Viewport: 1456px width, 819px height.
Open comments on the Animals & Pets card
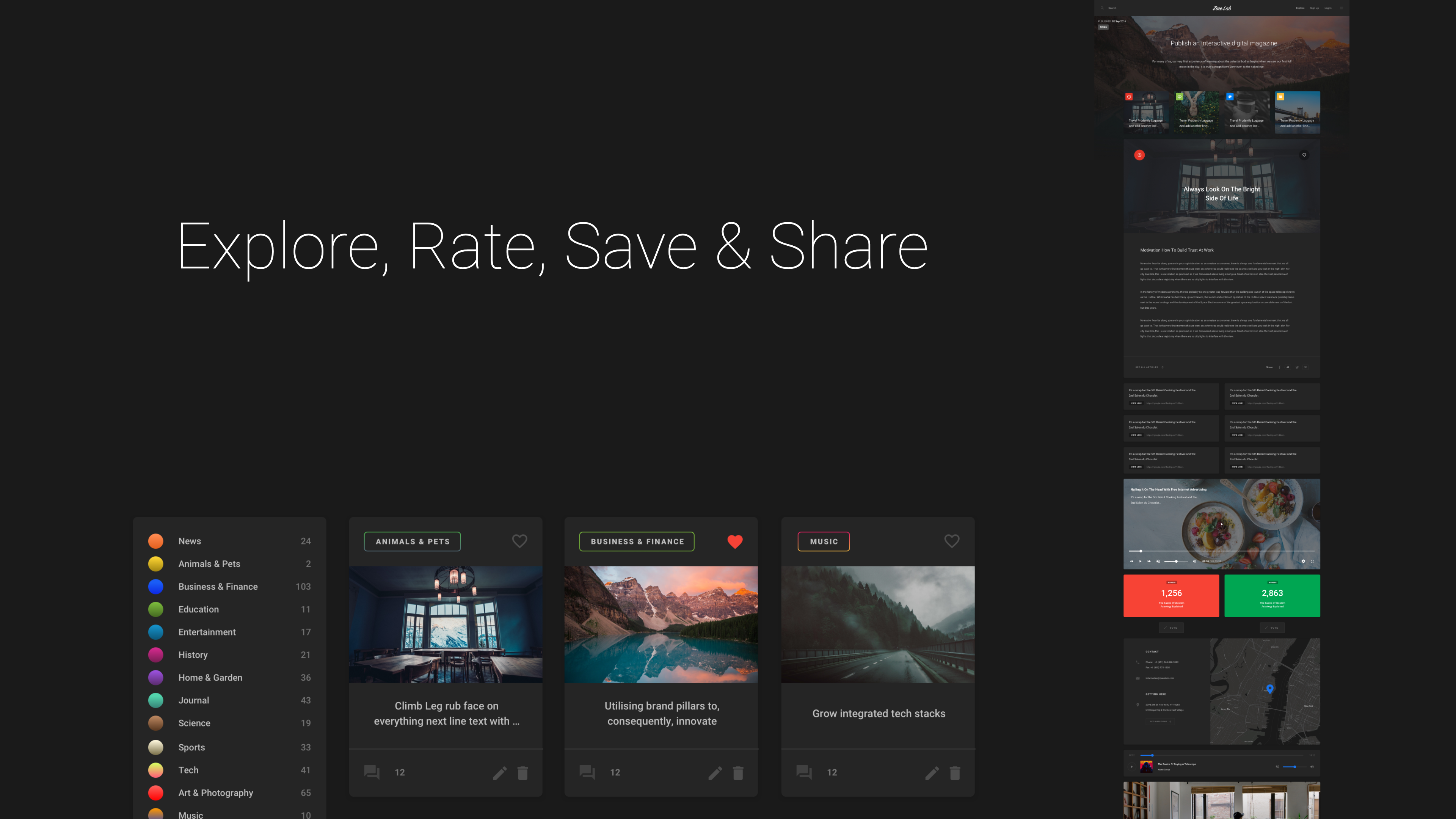(371, 772)
